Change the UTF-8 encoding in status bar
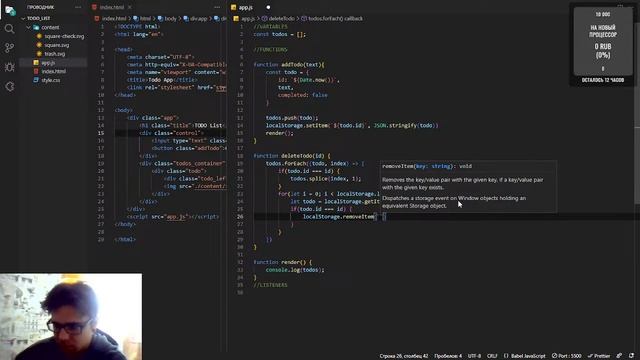Screen dimensions: 640x360 pyautogui.click(x=474, y=356)
